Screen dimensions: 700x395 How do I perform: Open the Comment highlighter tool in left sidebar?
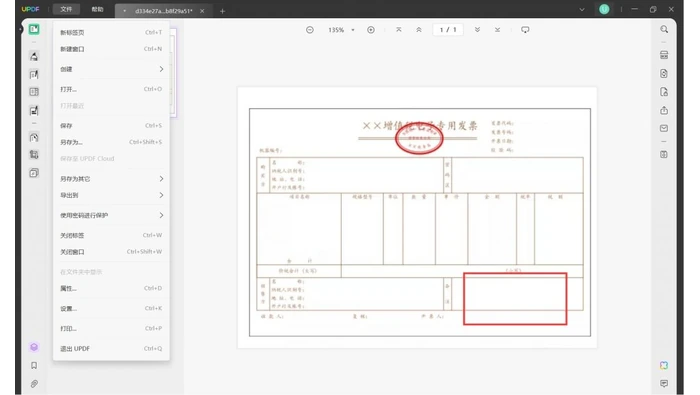pyautogui.click(x=34, y=56)
